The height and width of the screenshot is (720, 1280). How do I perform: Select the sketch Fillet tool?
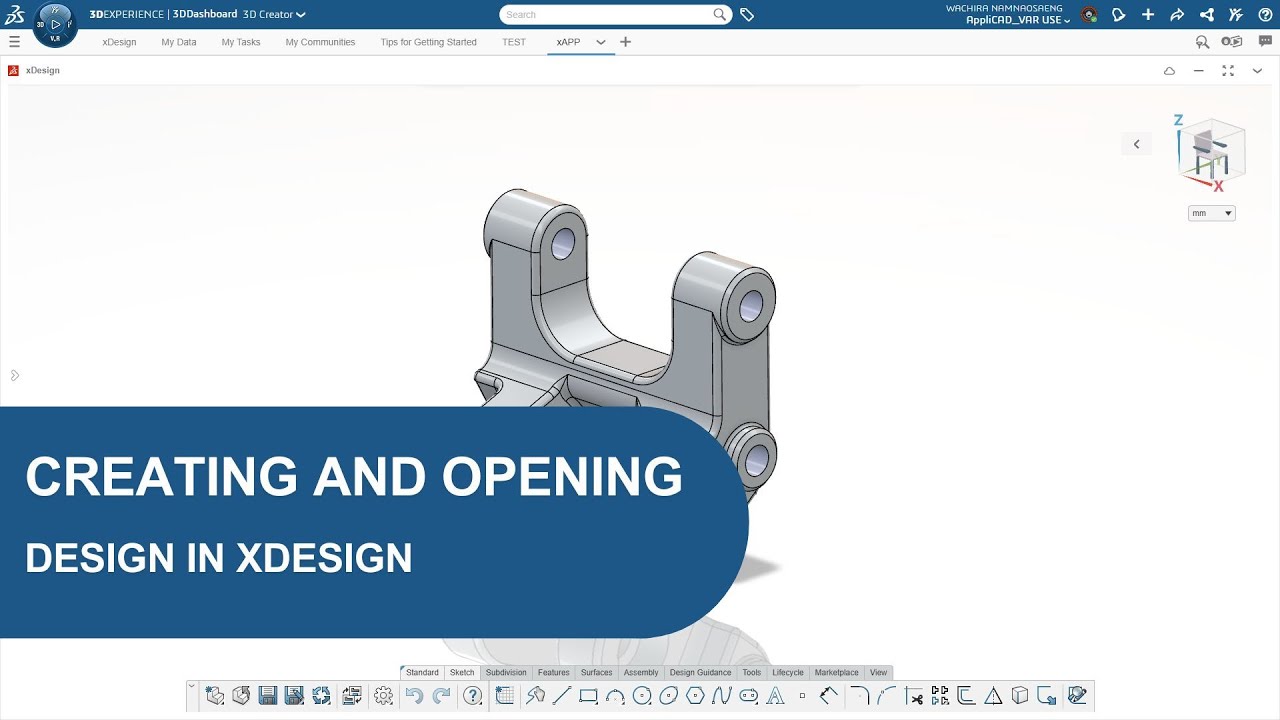click(x=859, y=696)
